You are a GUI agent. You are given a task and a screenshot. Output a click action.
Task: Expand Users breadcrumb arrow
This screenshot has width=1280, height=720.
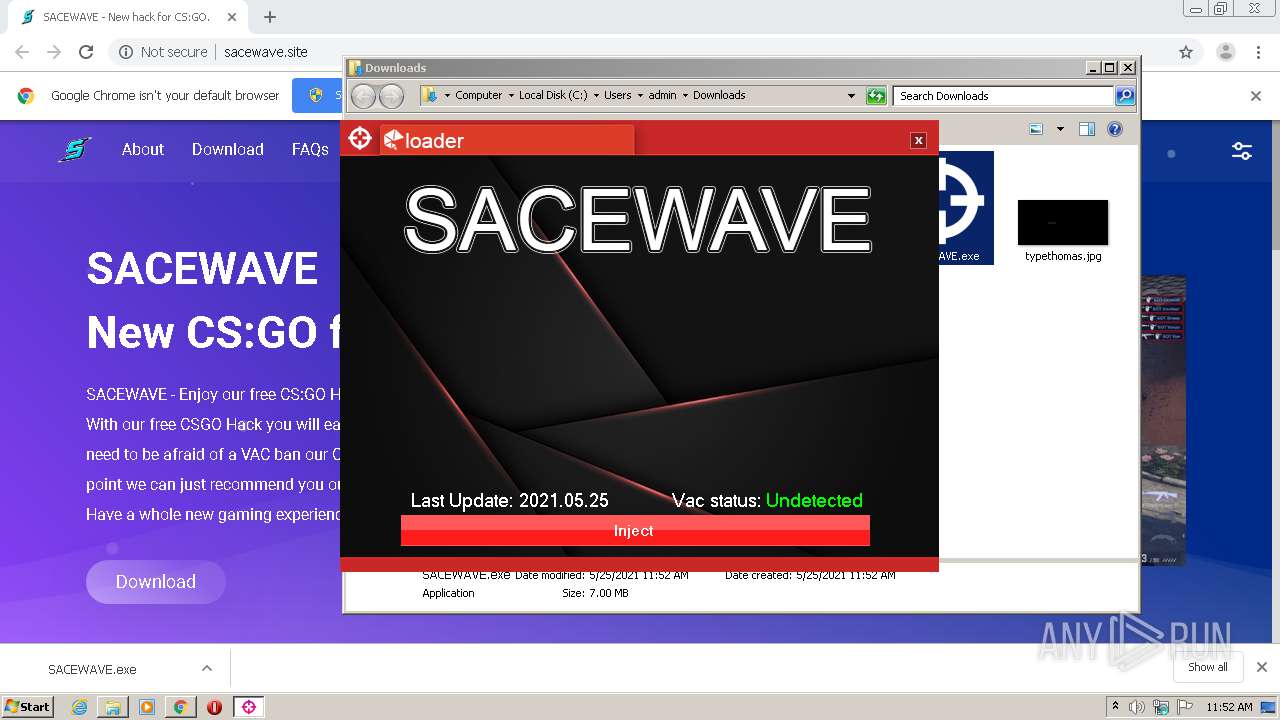point(640,96)
